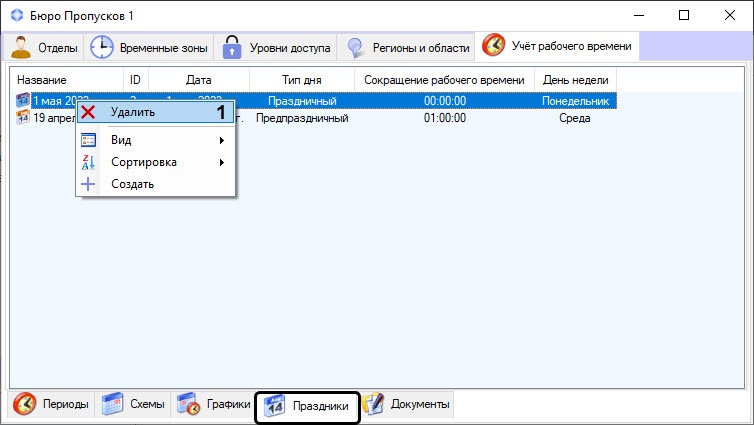Click the calendar icon of 1 мая row
Viewport: 754px width, 425px height.
pos(23,100)
